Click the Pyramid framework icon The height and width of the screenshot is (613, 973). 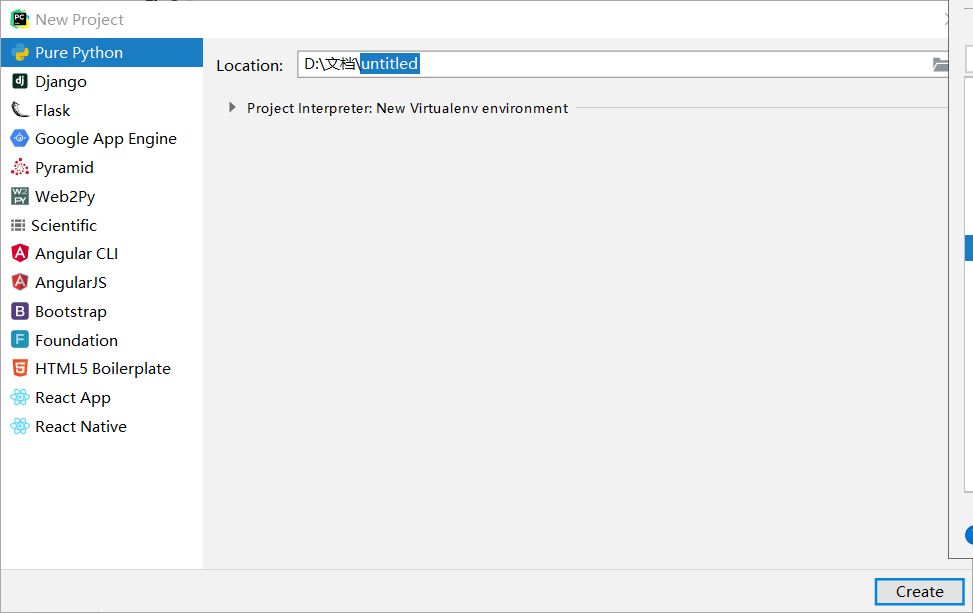click(20, 168)
